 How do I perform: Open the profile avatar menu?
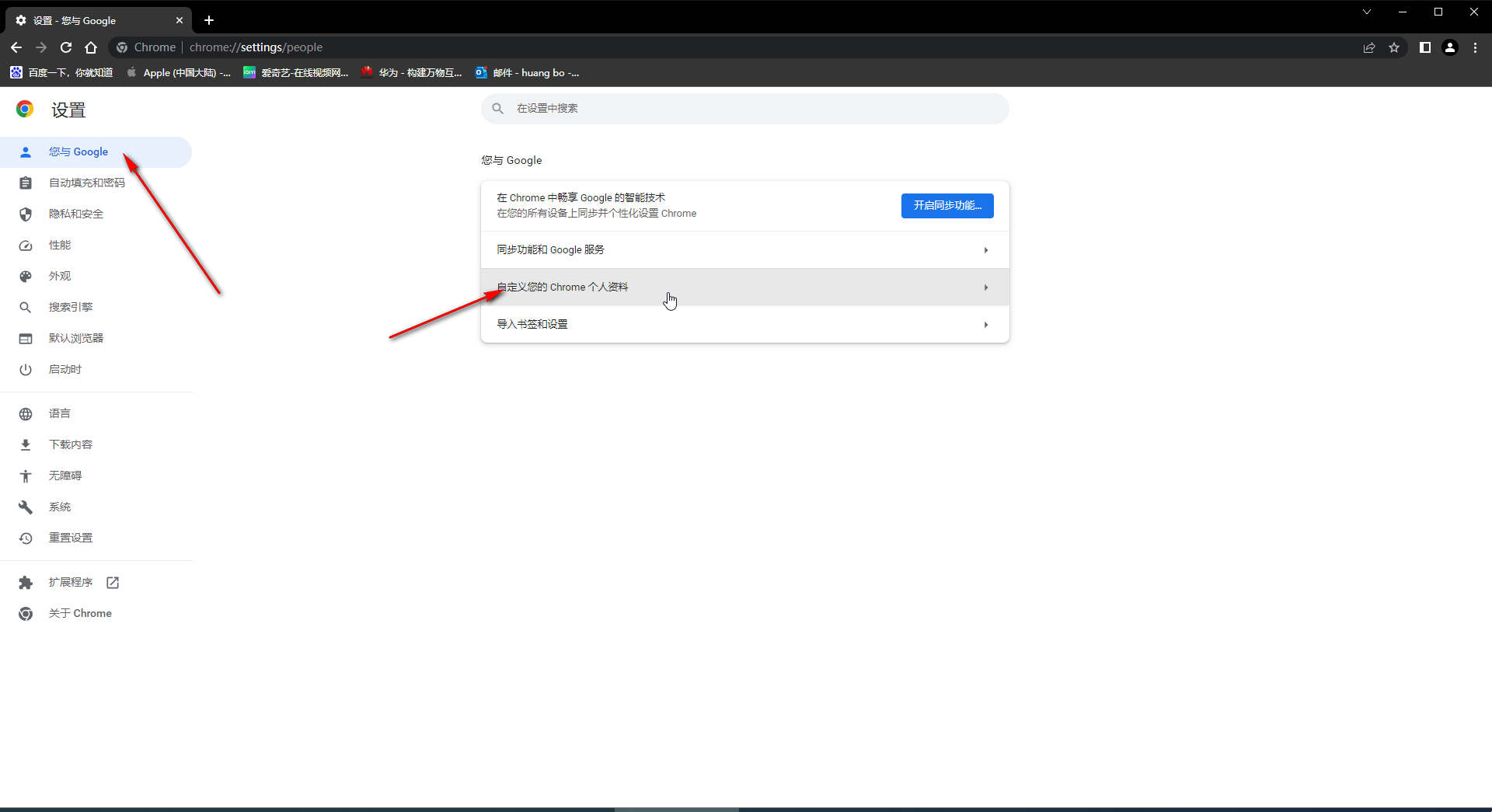(1450, 47)
